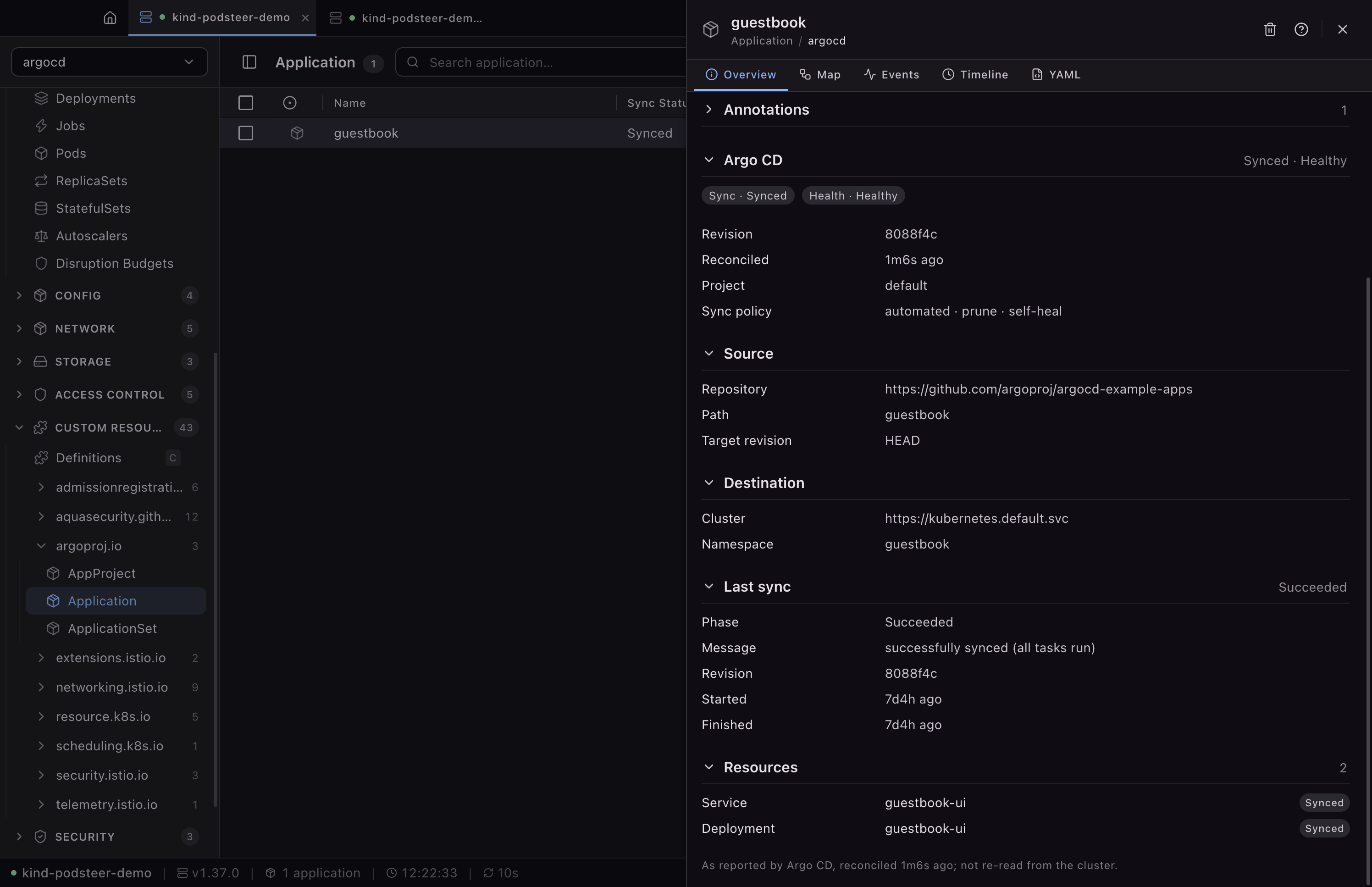Screen dimensions: 1372x887
Task: Click the Deployments layers icon in the sidebar
Action: pyautogui.click(x=41, y=99)
